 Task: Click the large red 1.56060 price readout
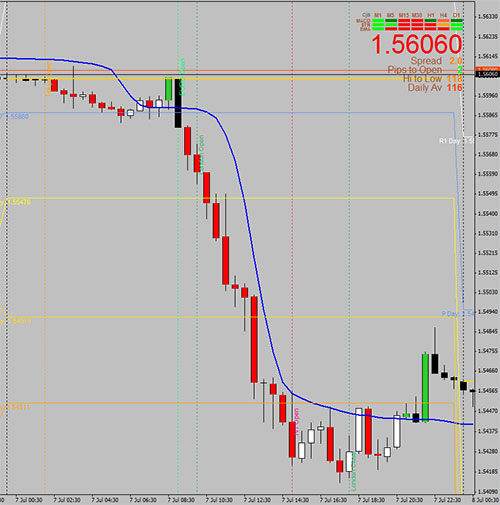tap(417, 44)
